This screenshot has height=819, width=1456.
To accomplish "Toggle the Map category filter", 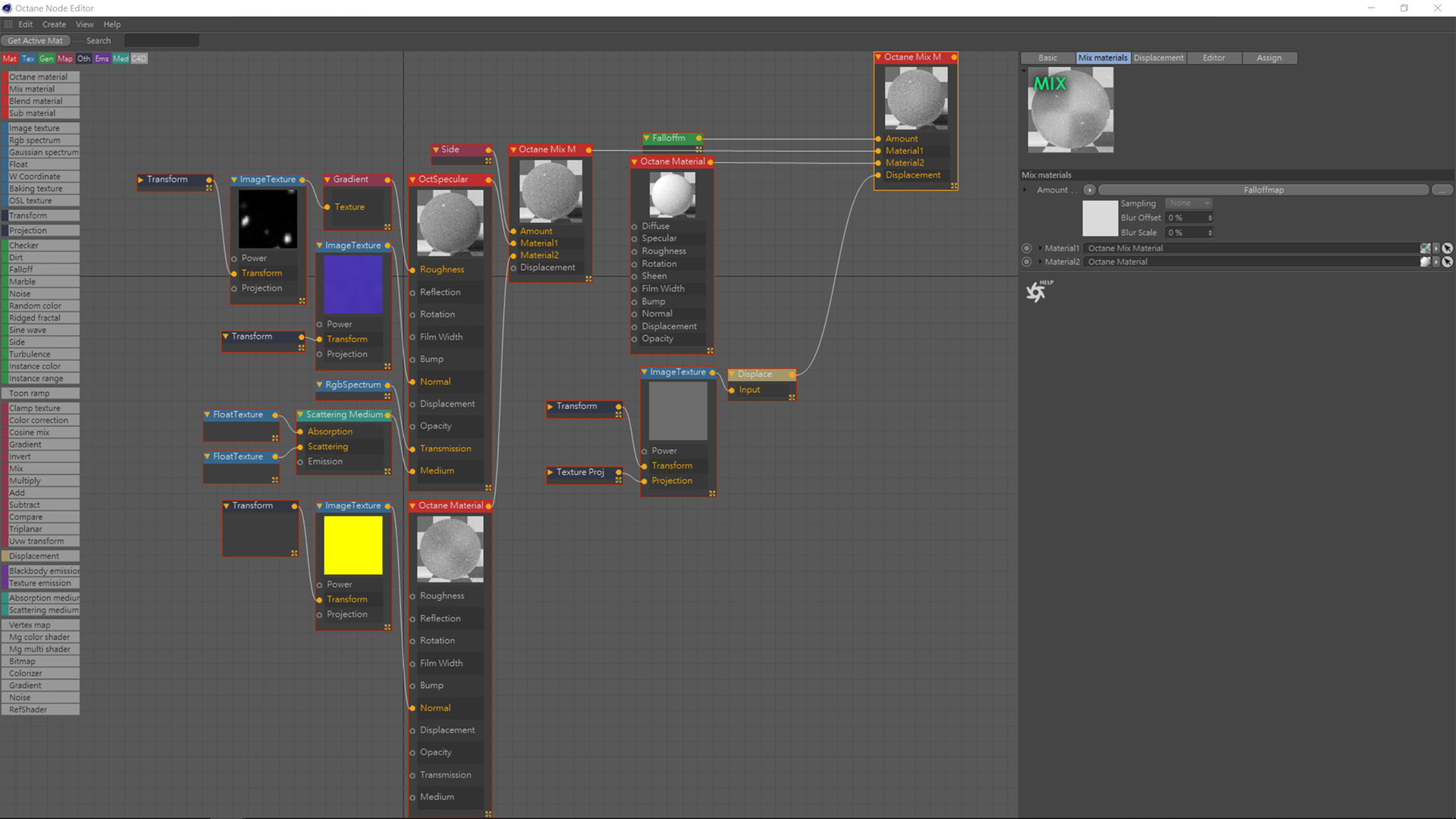I will [65, 58].
